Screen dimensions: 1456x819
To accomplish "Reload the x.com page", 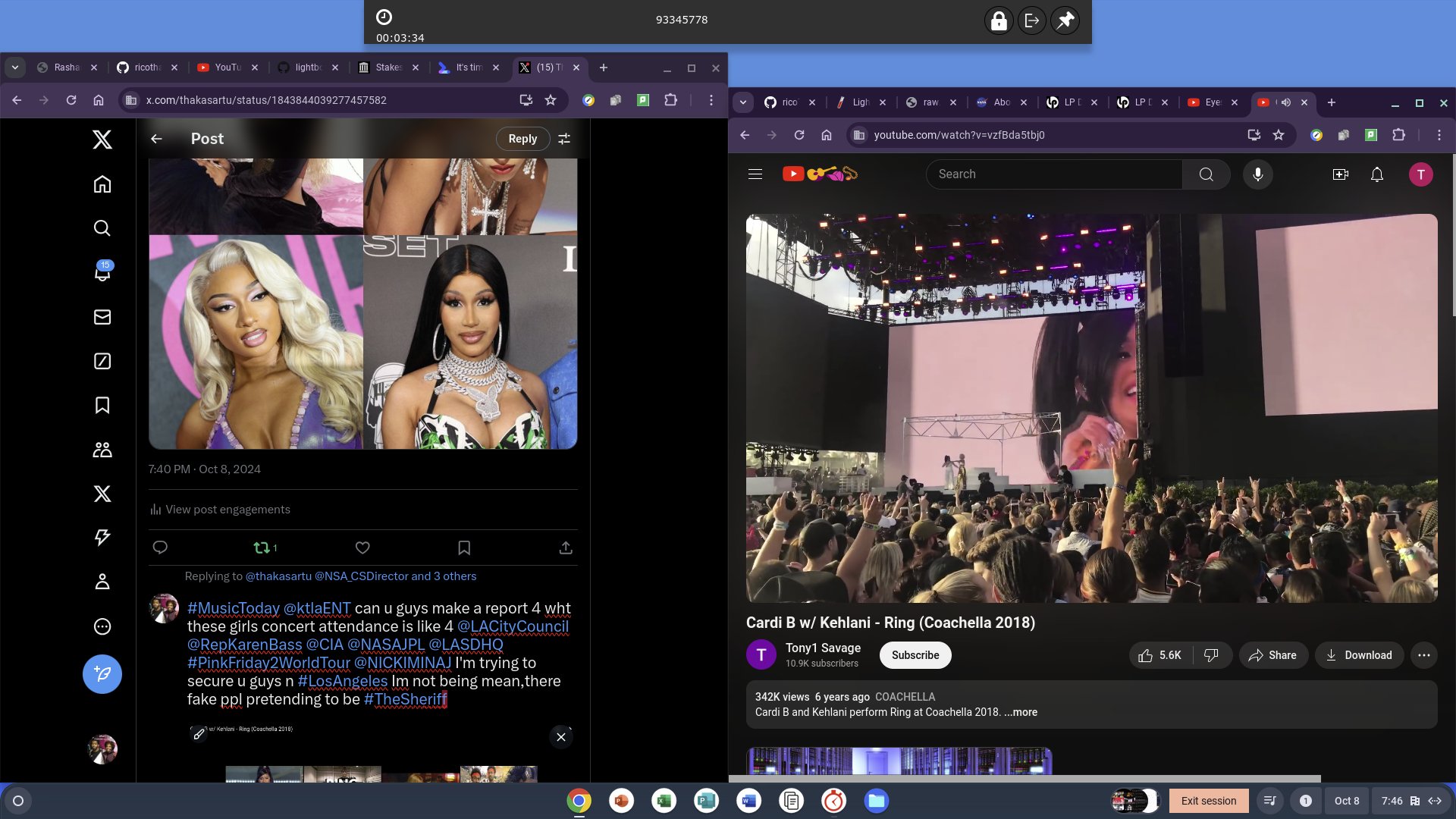I will (71, 100).
